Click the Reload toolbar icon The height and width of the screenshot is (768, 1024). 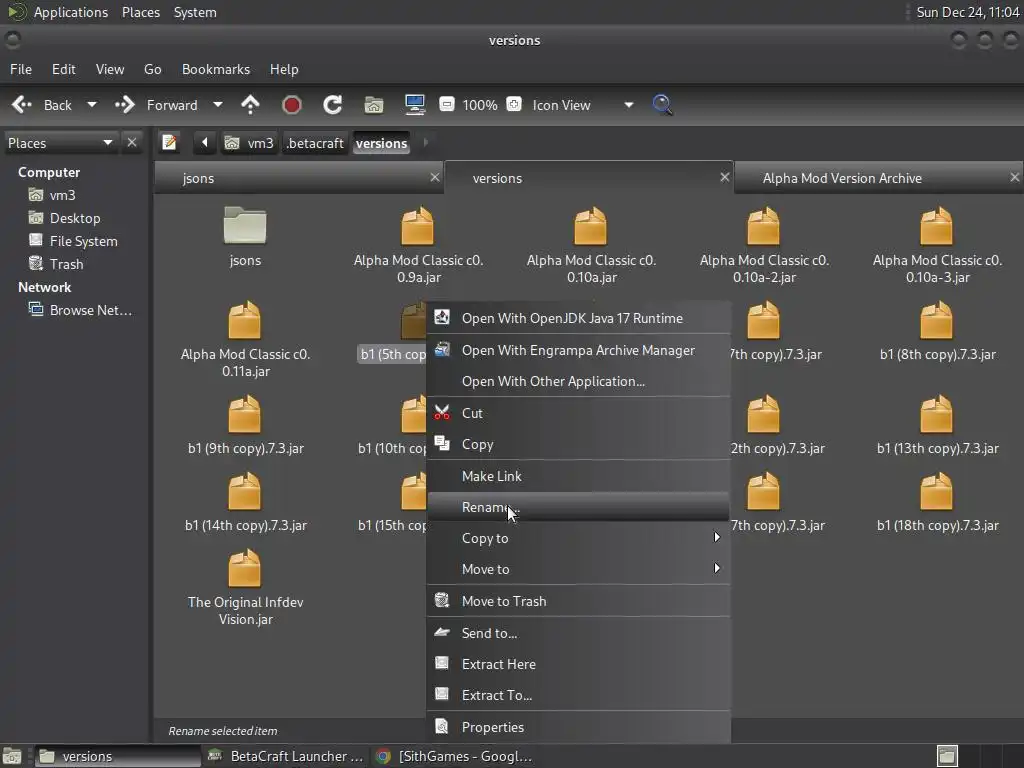pos(333,105)
